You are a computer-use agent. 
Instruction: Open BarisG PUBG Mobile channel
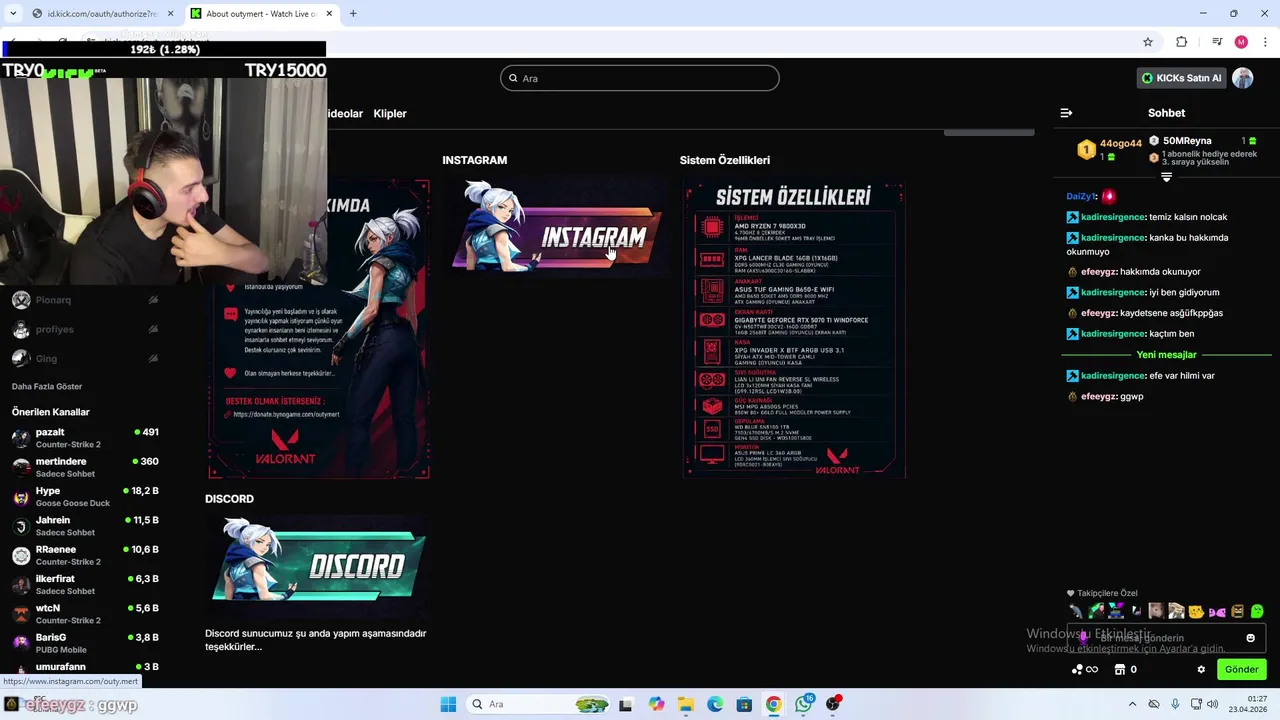point(86,643)
